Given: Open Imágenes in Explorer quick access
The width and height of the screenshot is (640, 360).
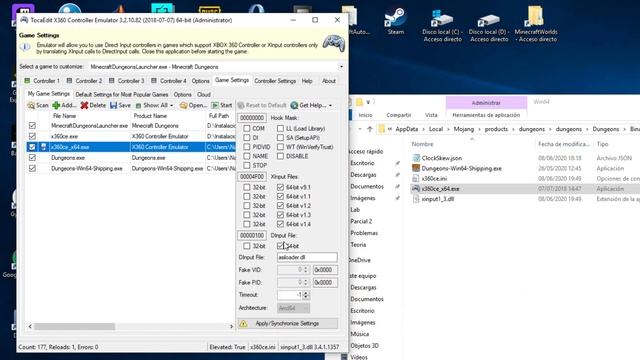Looking at the screenshot, I should [363, 198].
